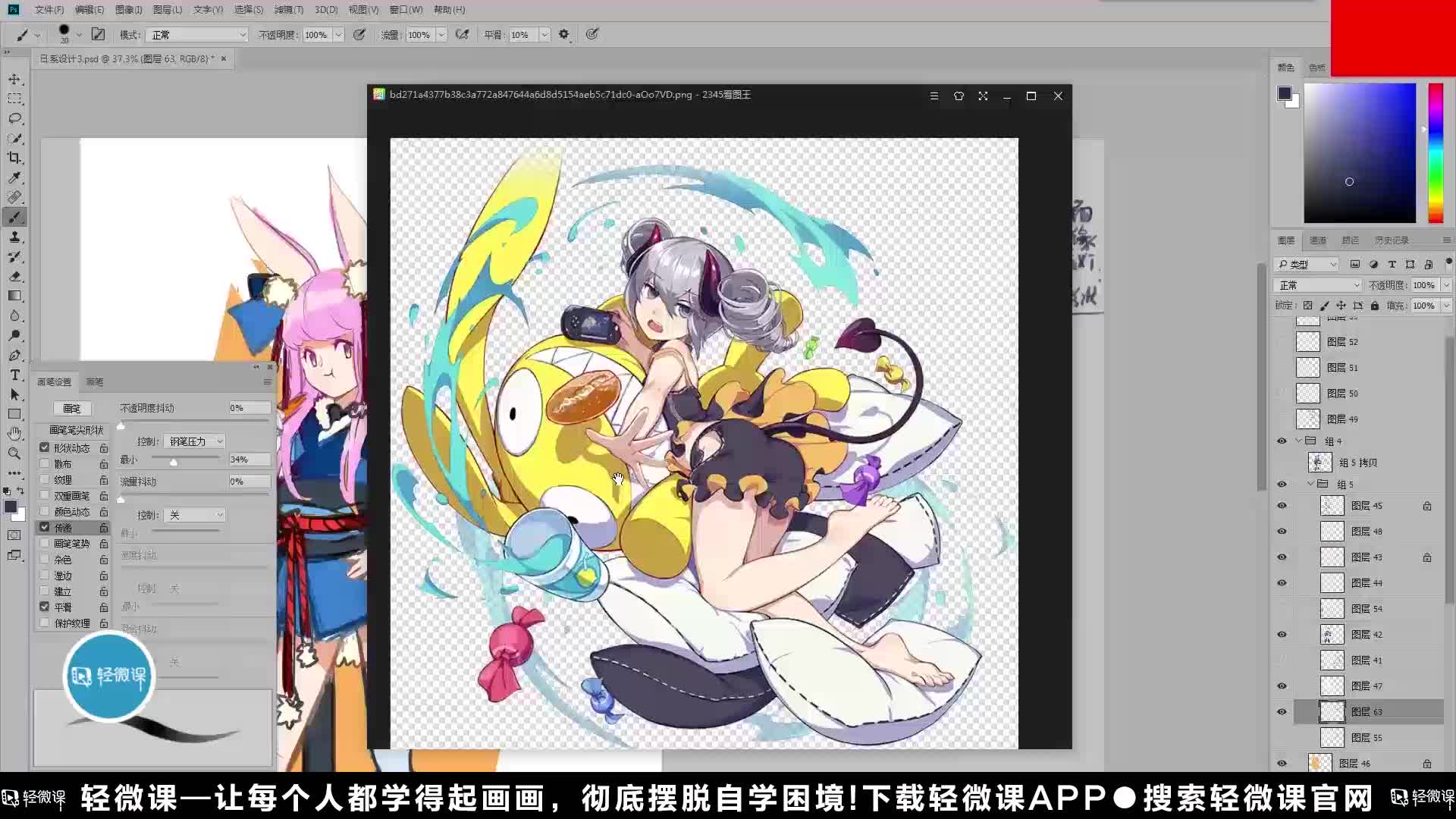The width and height of the screenshot is (1456, 819).
Task: Select the Text tool
Action: (14, 375)
